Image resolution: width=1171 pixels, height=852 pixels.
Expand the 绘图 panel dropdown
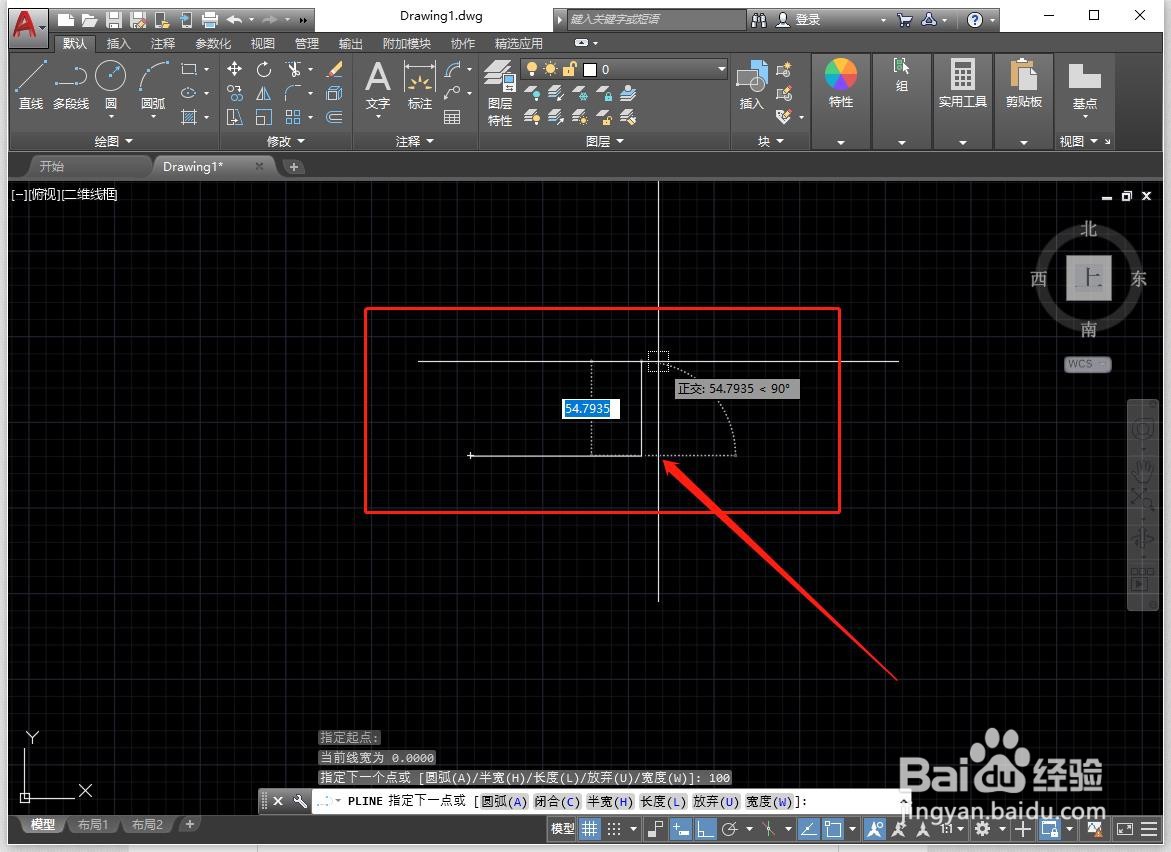(114, 141)
